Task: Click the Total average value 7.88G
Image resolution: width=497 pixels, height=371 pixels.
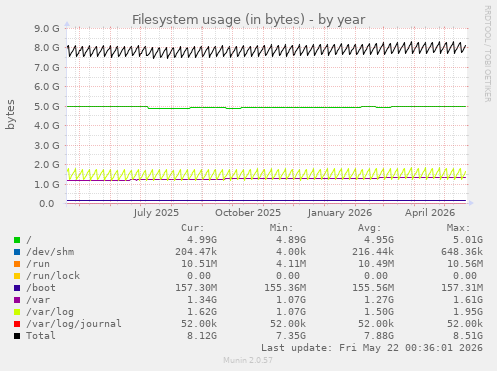Action: point(379,336)
